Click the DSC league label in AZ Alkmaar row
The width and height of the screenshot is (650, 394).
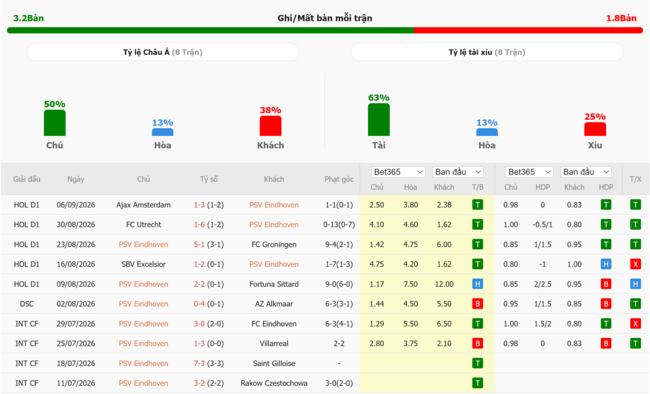pyautogui.click(x=27, y=304)
